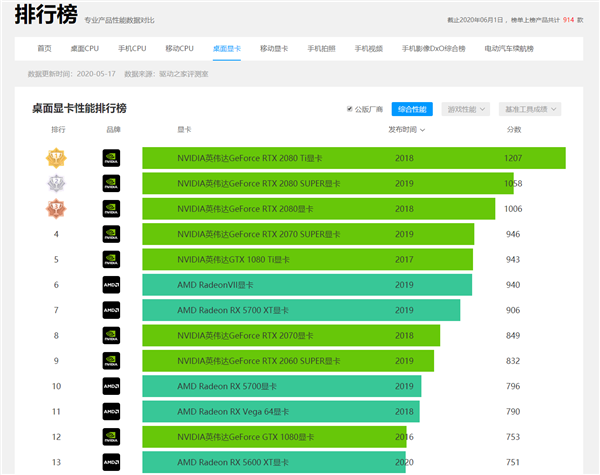Open the 基准工具成绩 dropdown
600x475 pixels.
(x=530, y=109)
